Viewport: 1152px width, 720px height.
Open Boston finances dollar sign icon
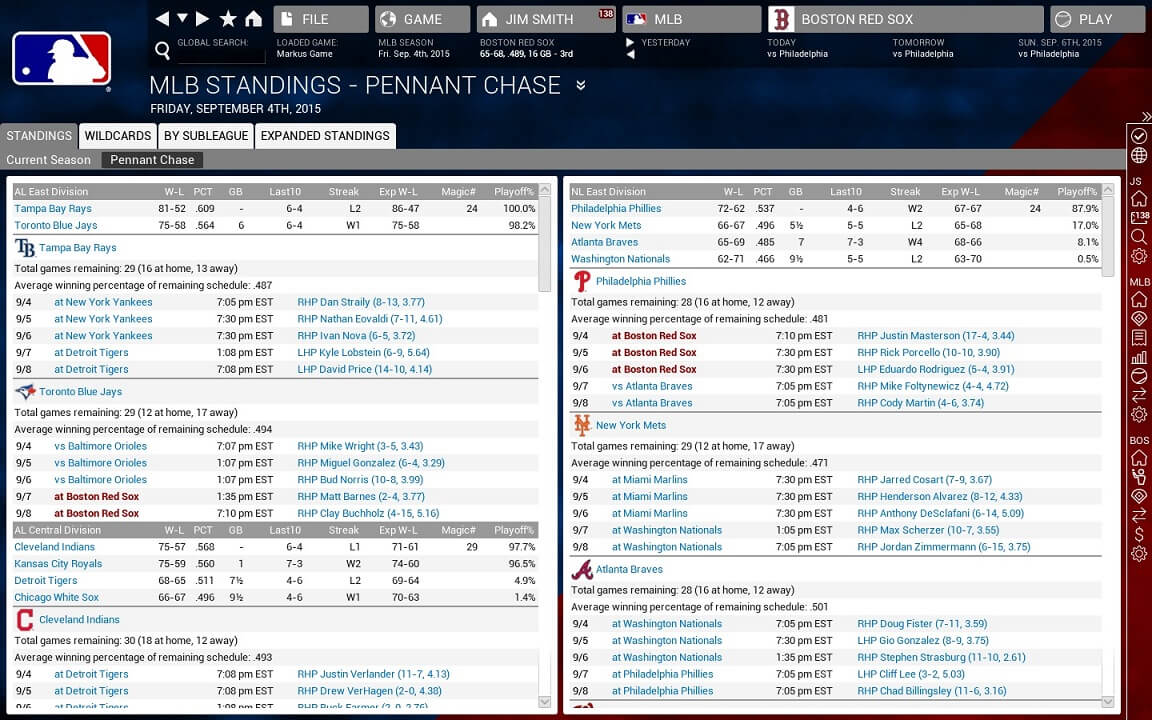tap(1138, 534)
